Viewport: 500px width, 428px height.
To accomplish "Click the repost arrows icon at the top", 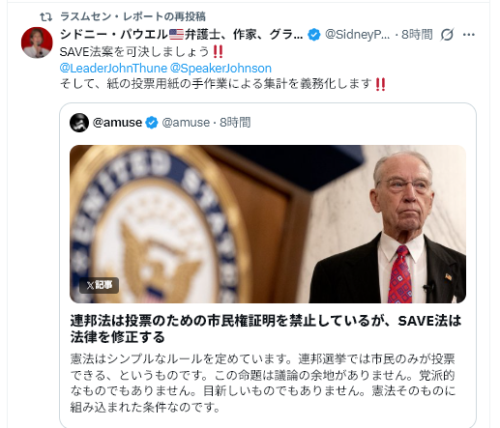I will [46, 17].
